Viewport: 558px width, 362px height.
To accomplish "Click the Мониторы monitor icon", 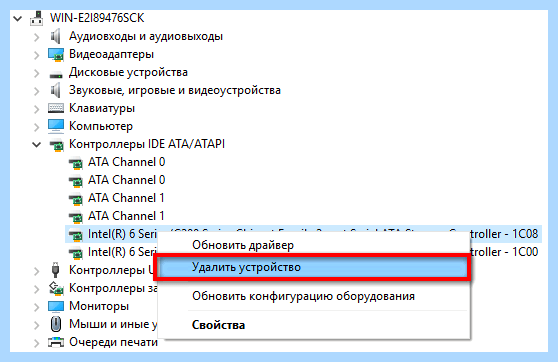I will [x=56, y=306].
